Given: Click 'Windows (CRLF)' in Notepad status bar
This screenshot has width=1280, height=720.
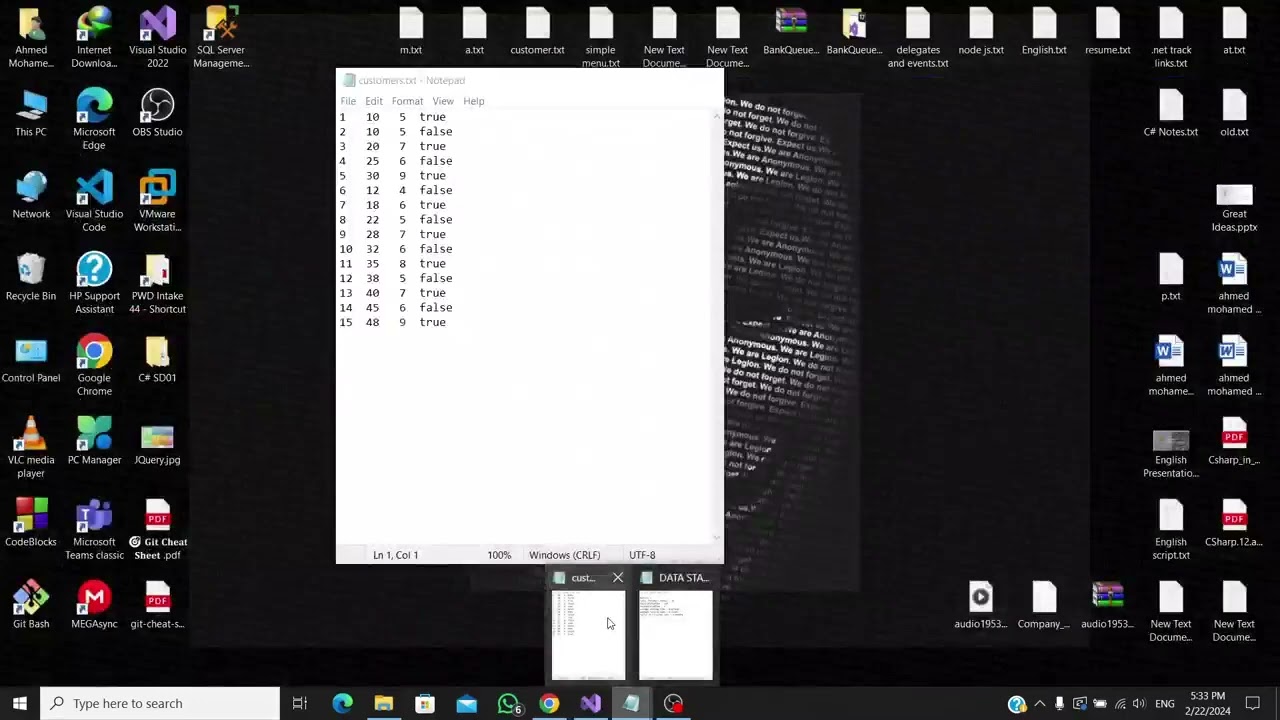Looking at the screenshot, I should [565, 555].
